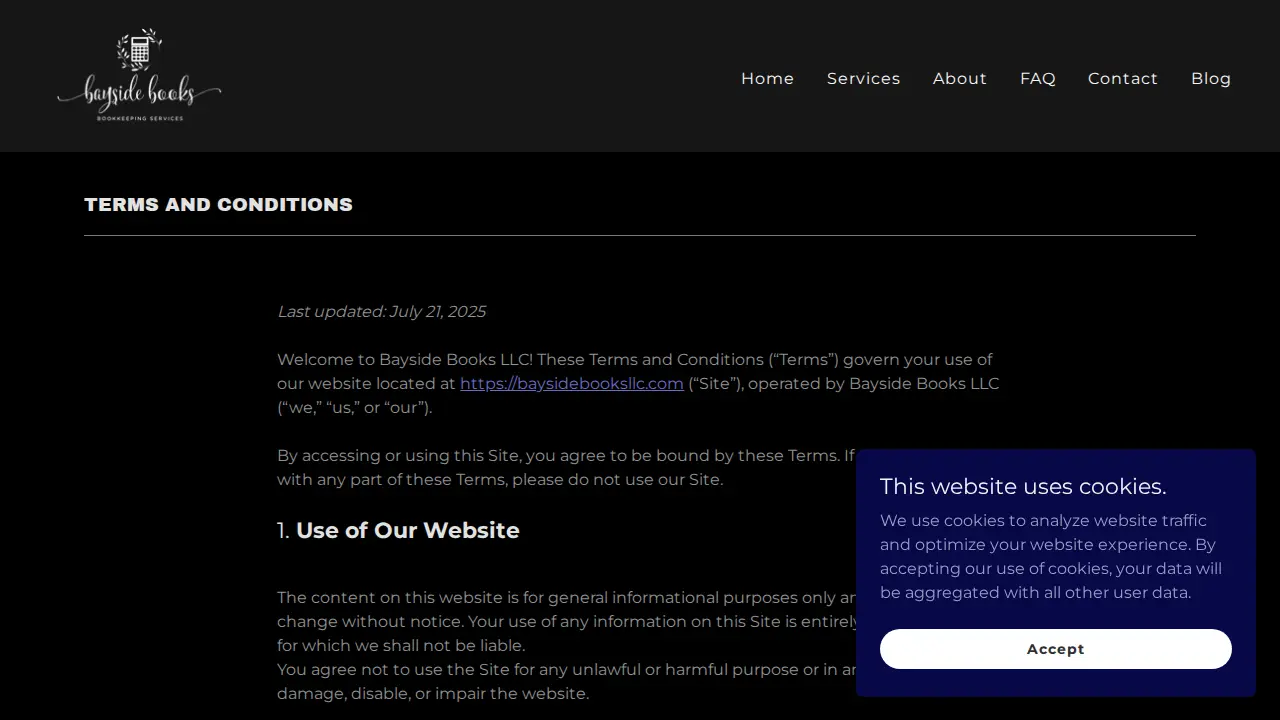The width and height of the screenshot is (1280, 720).
Task: Click the Bayside Books logo
Action: [139, 76]
